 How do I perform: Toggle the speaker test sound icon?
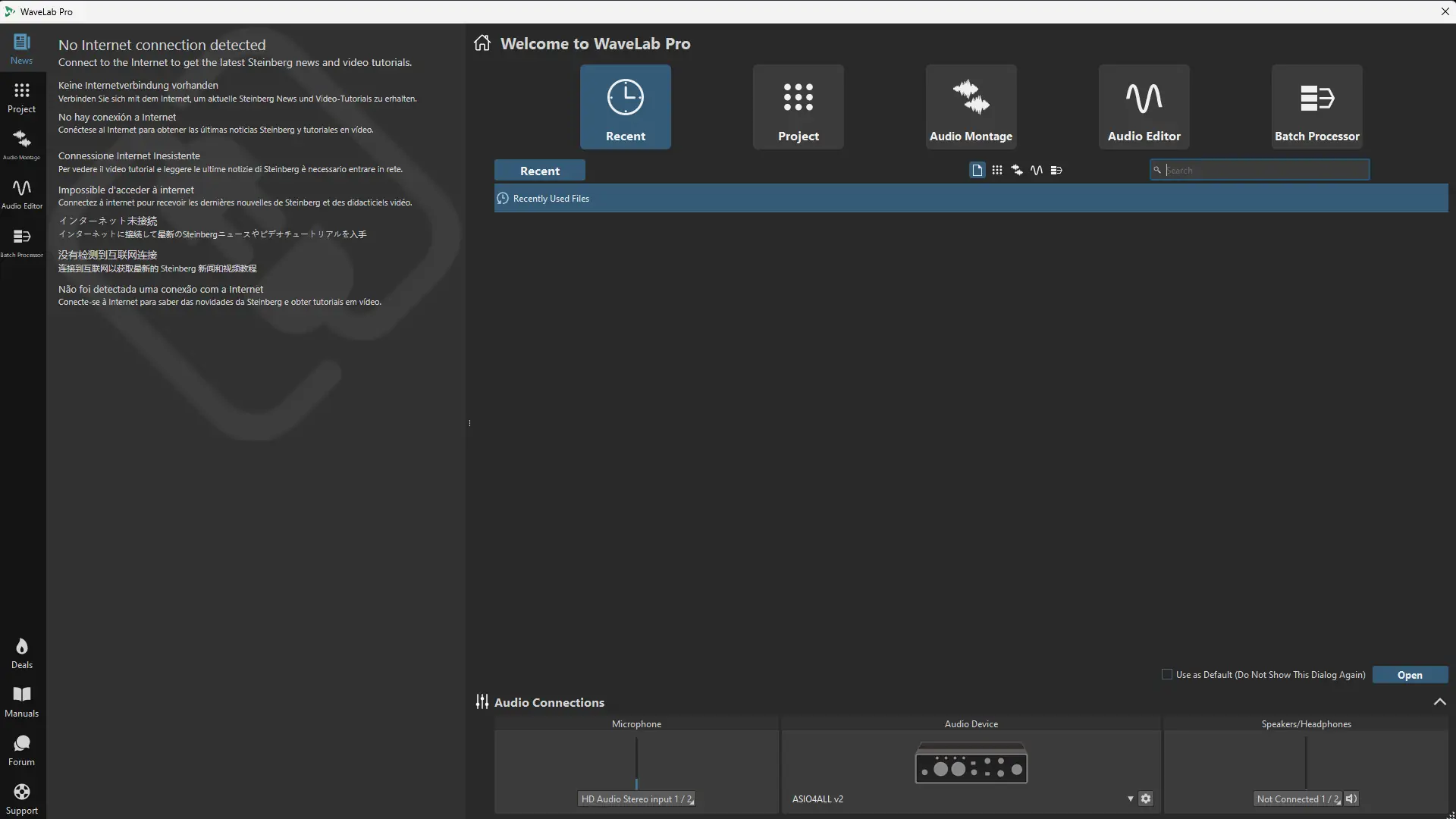pyautogui.click(x=1351, y=799)
